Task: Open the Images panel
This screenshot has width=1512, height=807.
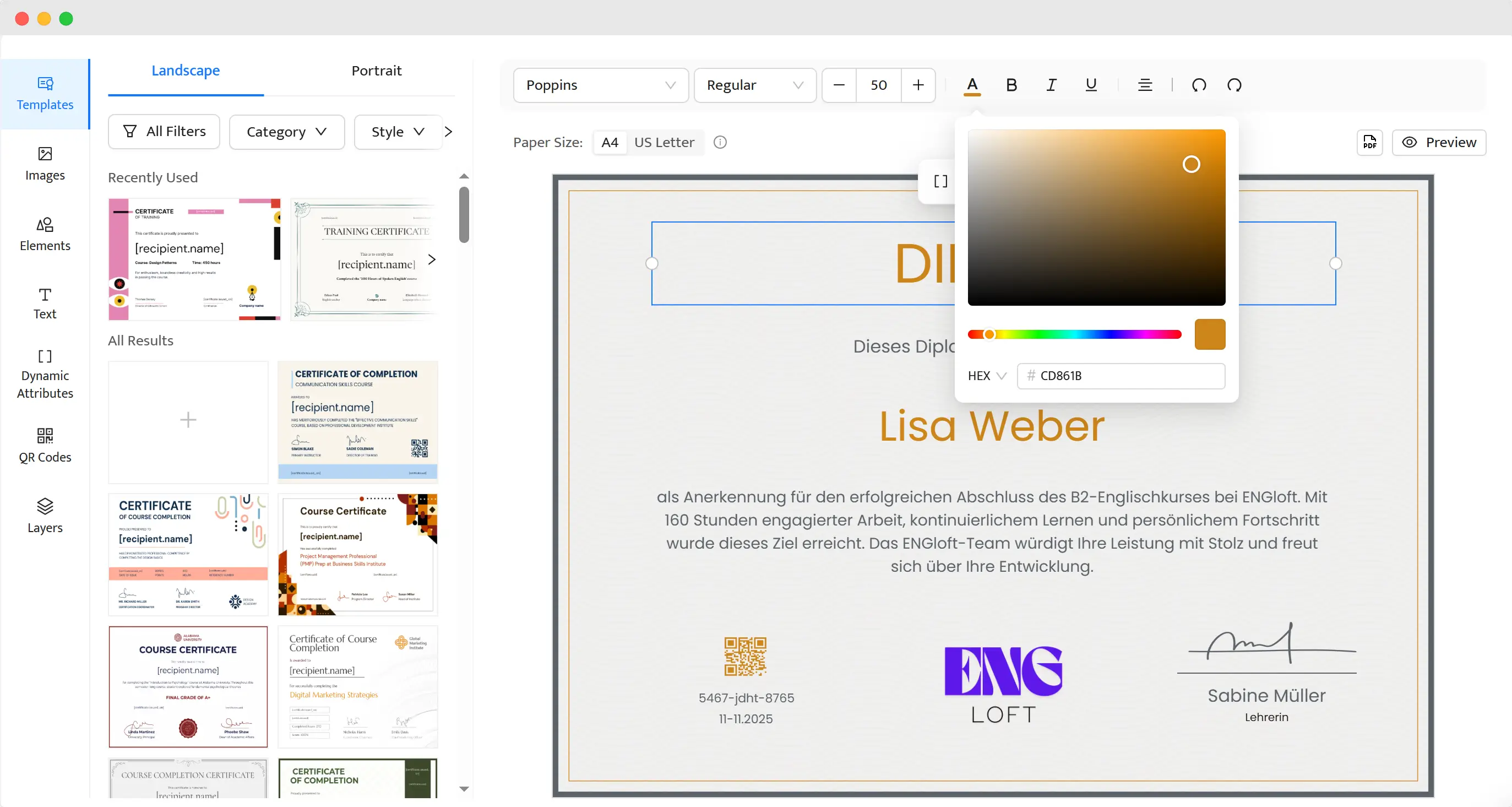Action: click(45, 163)
